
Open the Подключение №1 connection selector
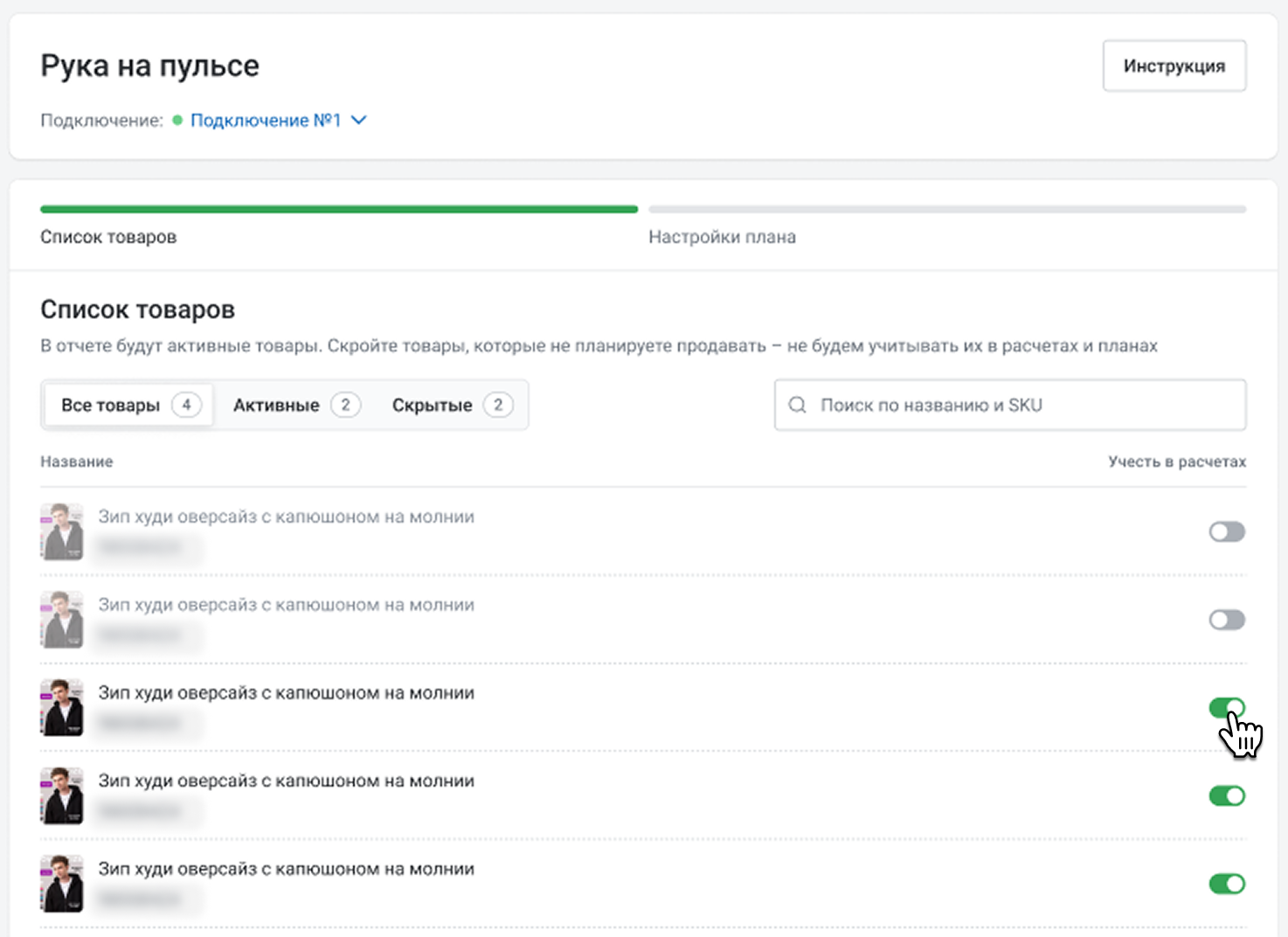[266, 120]
